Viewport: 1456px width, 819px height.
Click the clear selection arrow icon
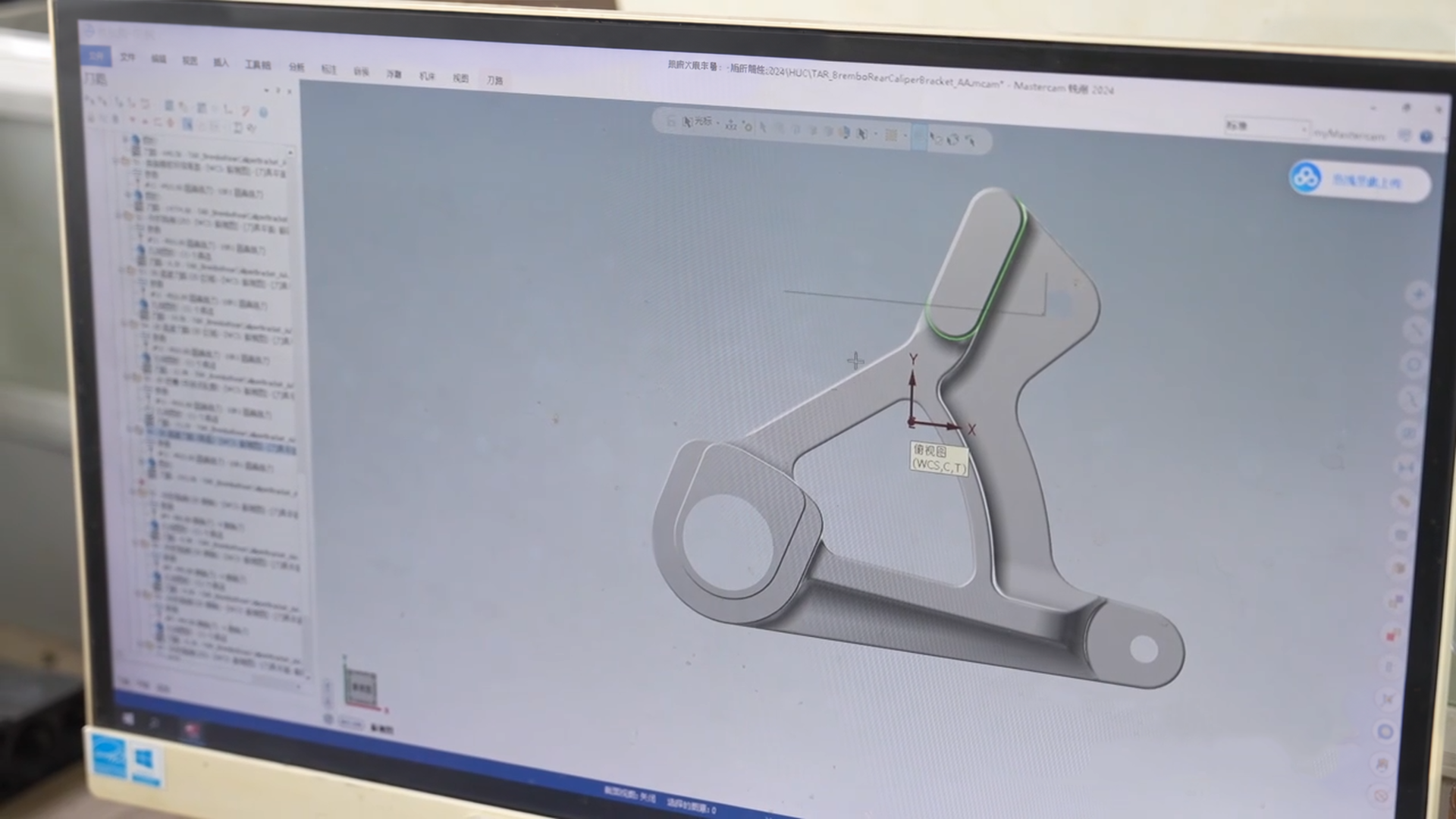point(936,140)
